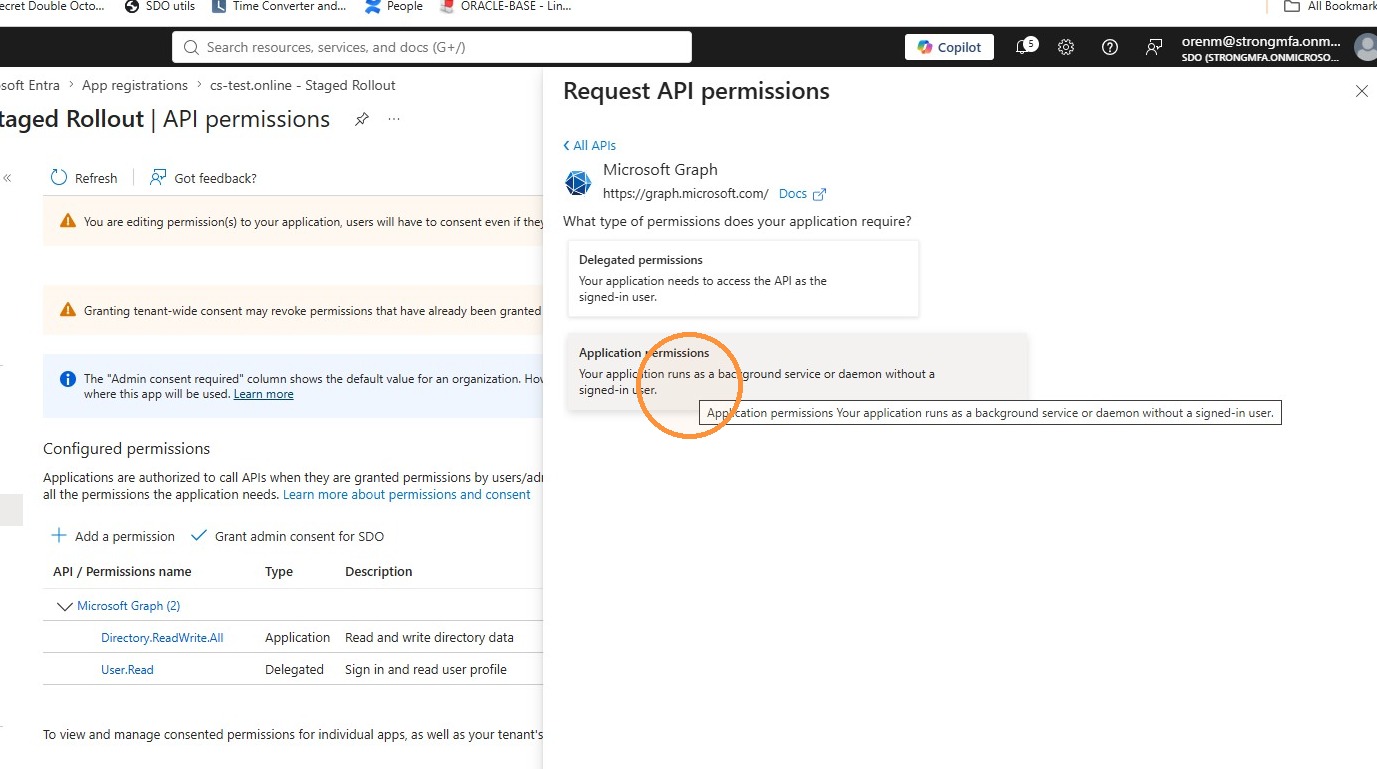Open the ellipsis more-options menu beside the title
1377x769 pixels.
click(x=394, y=119)
